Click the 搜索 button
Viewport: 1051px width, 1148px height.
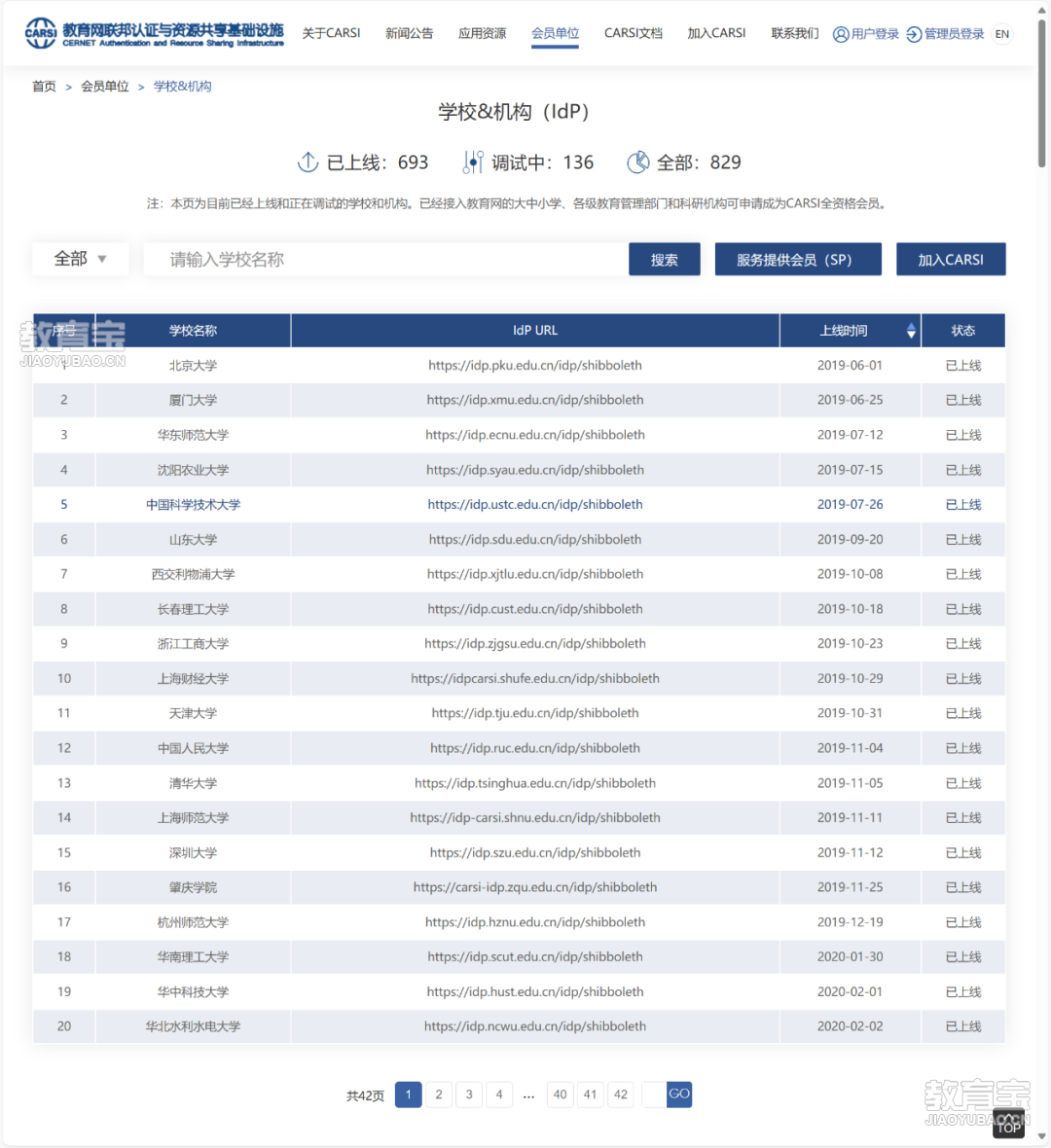pyautogui.click(x=665, y=259)
